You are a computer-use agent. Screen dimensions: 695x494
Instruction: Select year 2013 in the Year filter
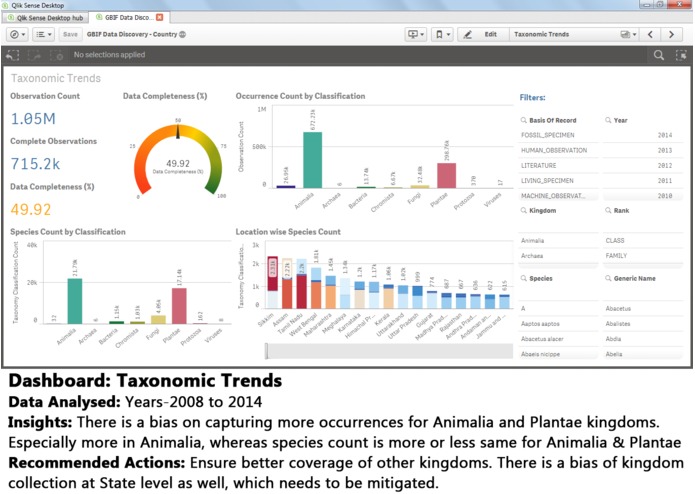pos(643,150)
